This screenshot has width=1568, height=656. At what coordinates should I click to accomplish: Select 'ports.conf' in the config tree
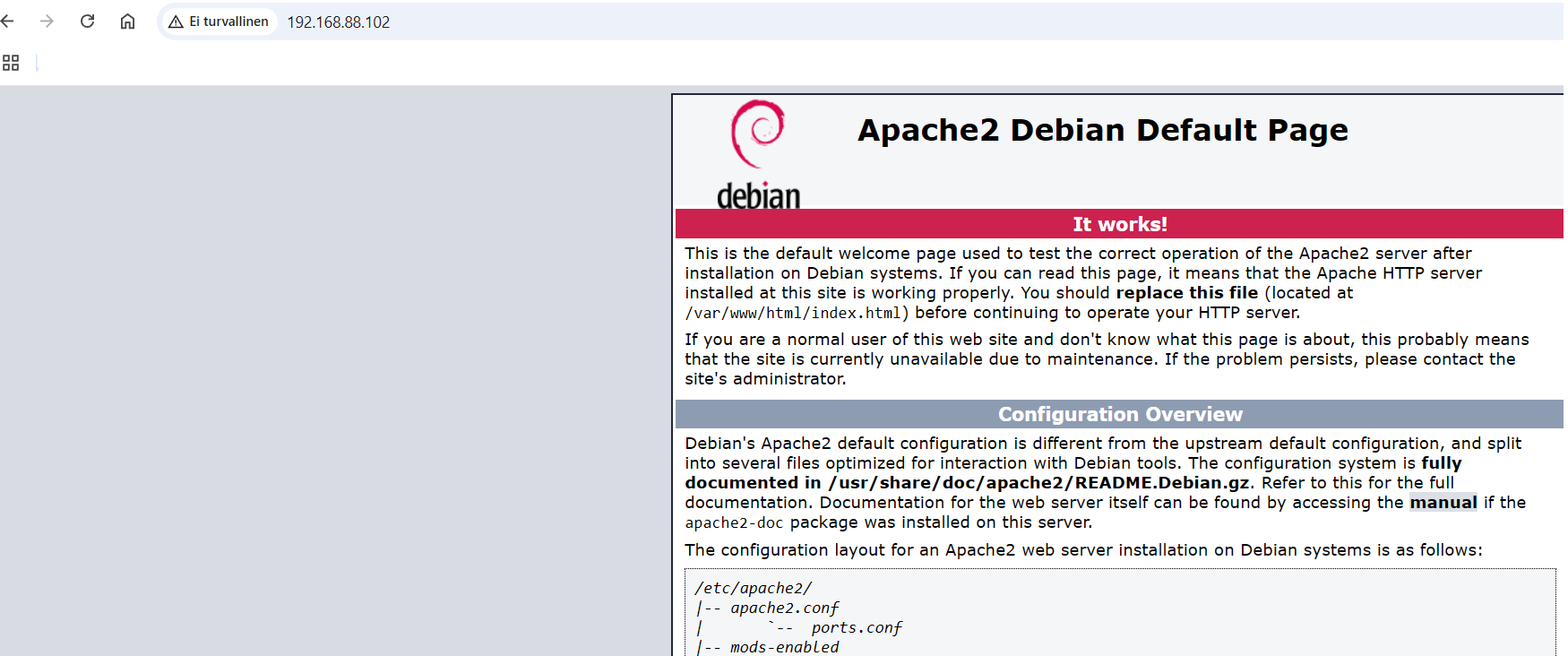coord(856,627)
